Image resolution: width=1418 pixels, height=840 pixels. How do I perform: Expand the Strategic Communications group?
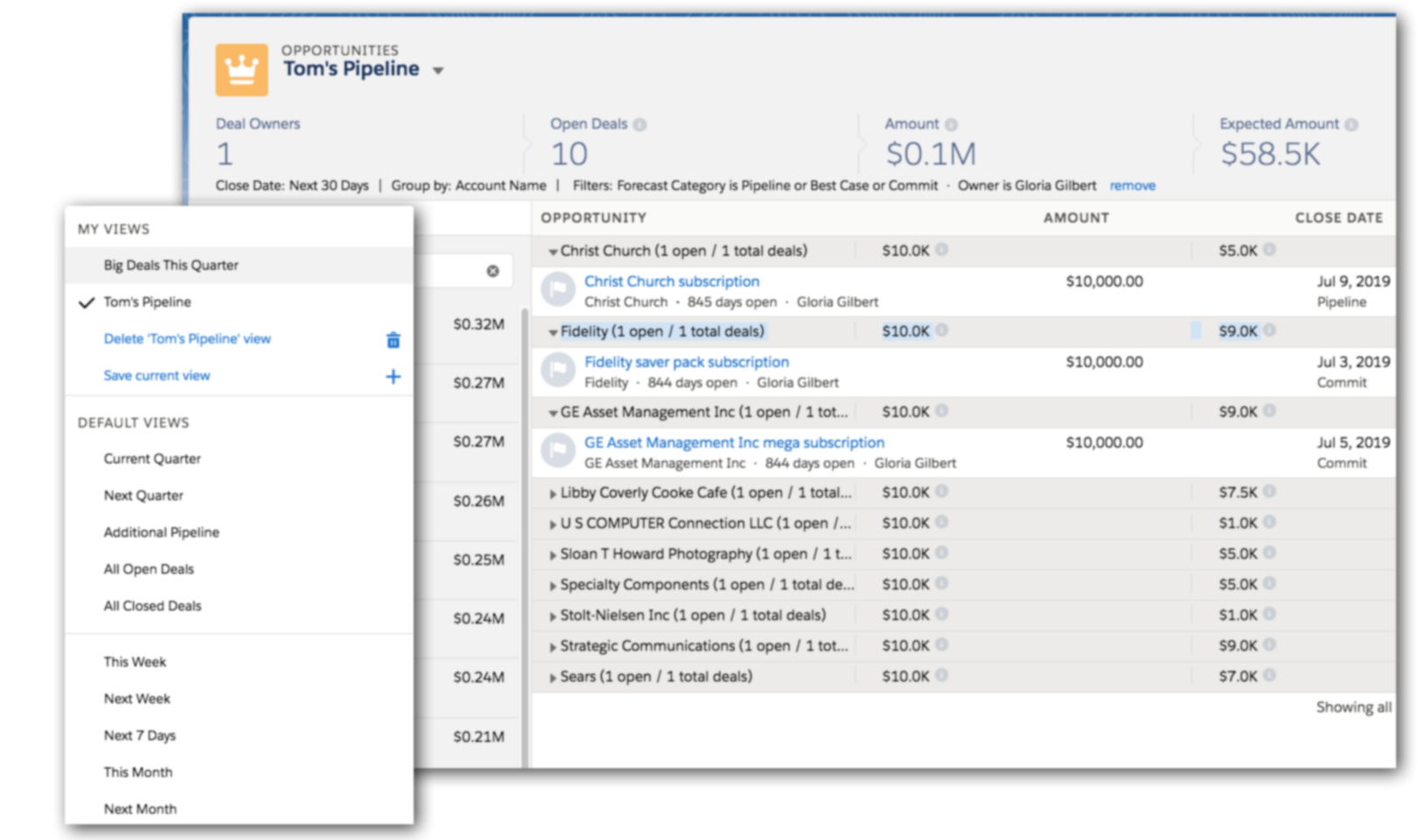tap(553, 647)
